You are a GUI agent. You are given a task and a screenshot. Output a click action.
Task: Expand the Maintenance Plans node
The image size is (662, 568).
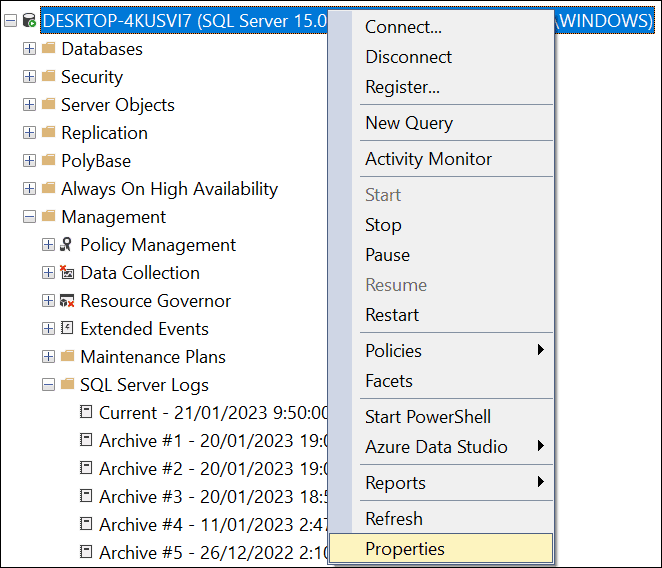(49, 356)
